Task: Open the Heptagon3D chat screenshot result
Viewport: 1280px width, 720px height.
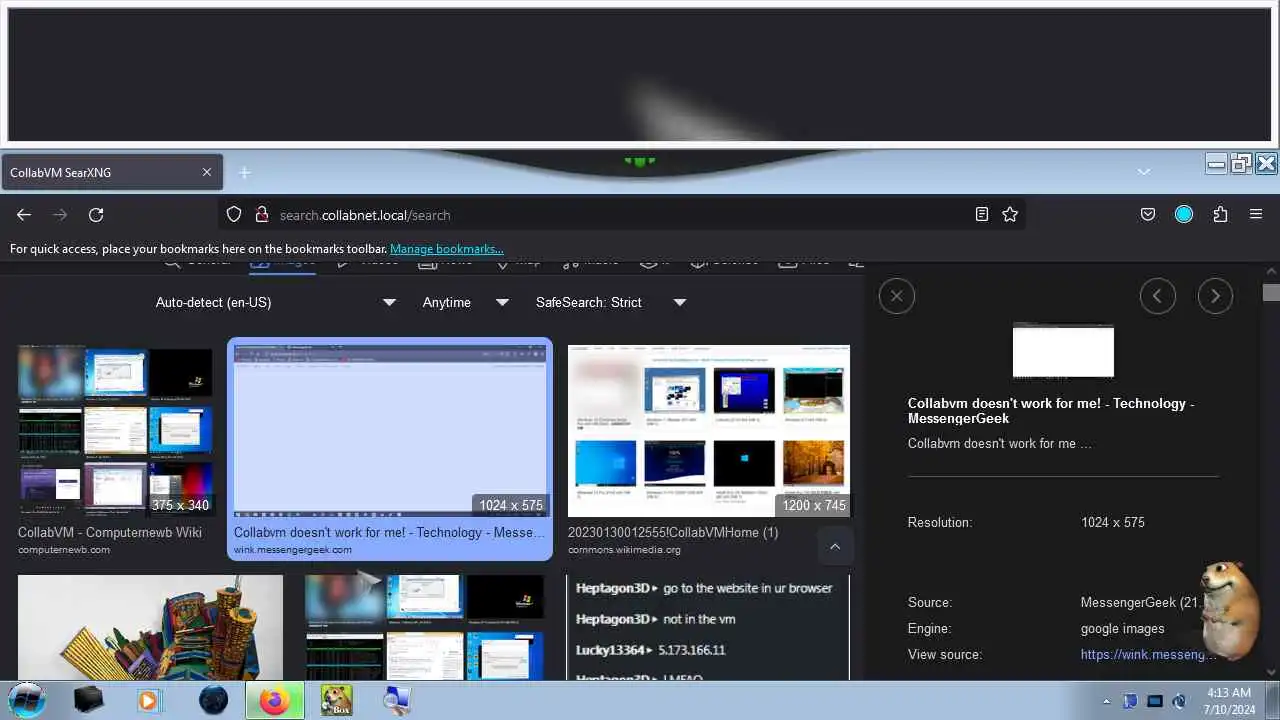Action: 708,628
